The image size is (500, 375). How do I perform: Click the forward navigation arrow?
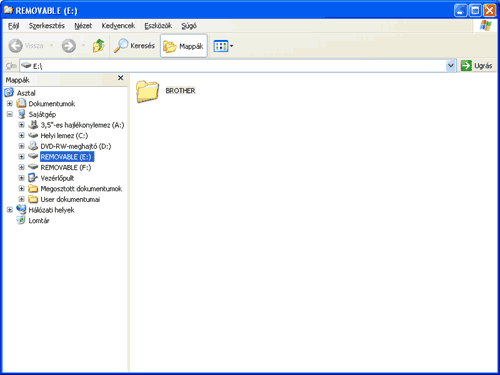click(69, 46)
